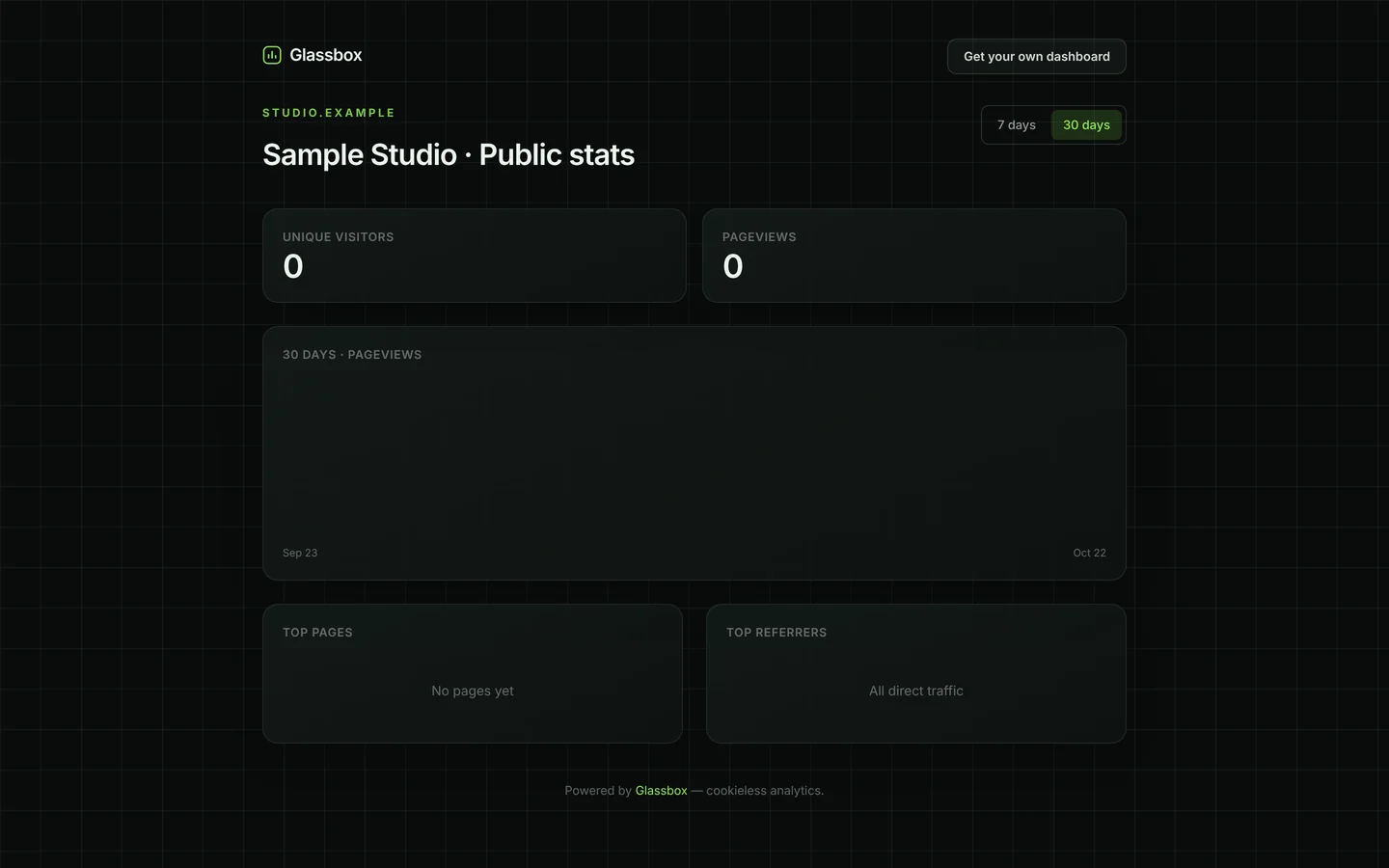Click the Oct 22 chart end date
This screenshot has width=1389, height=868.
1089,553
